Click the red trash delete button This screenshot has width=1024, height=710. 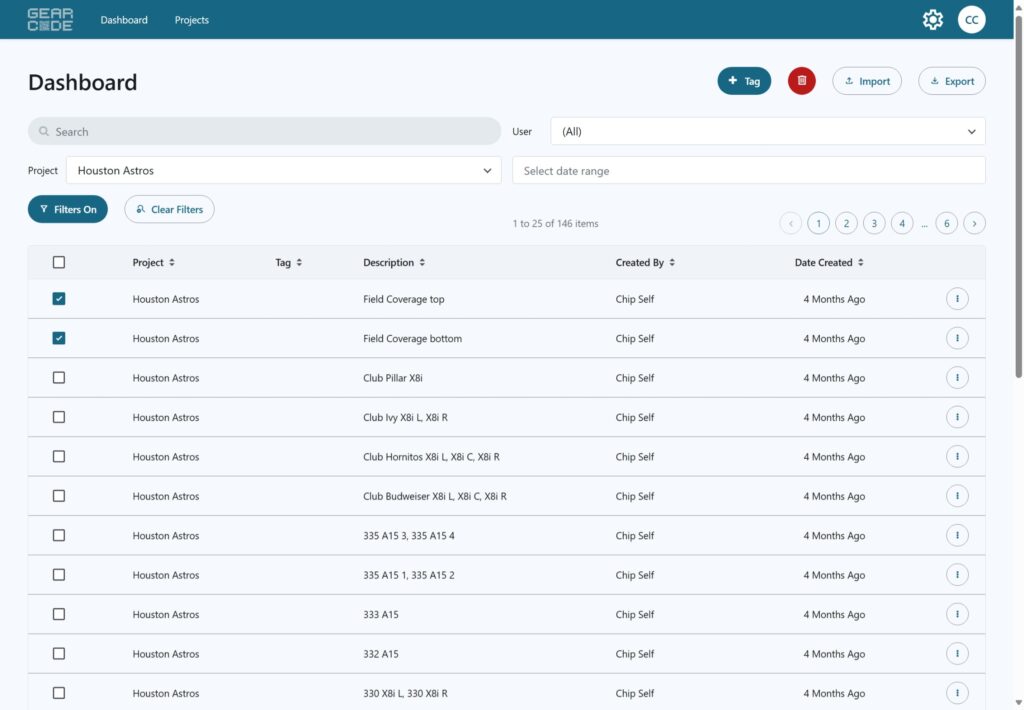click(801, 81)
